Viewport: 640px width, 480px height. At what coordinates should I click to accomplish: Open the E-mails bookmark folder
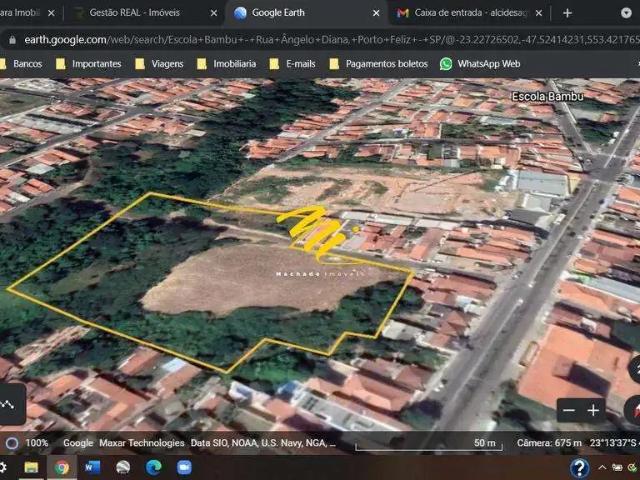[293, 64]
